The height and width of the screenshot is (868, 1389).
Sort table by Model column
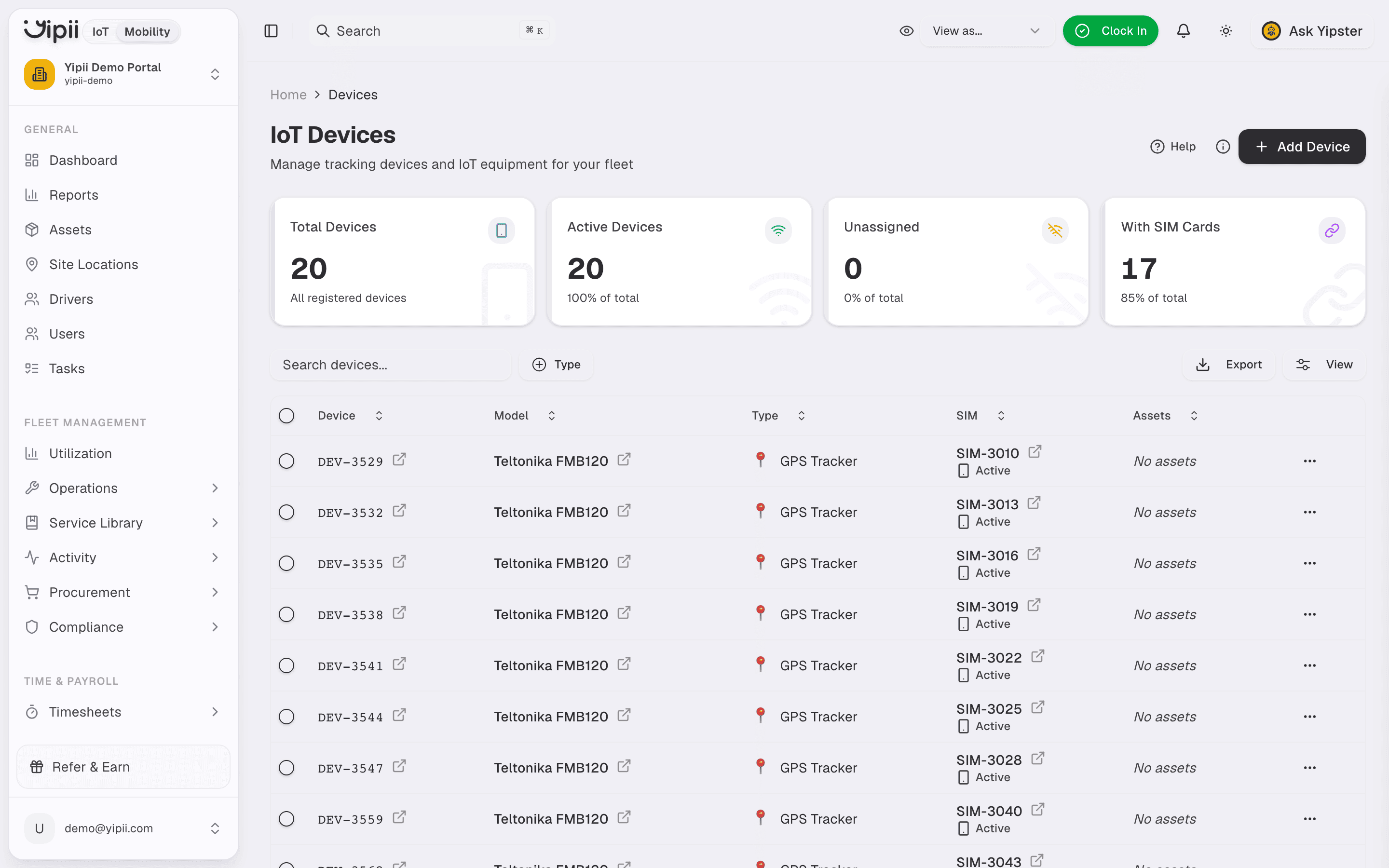[x=525, y=416]
